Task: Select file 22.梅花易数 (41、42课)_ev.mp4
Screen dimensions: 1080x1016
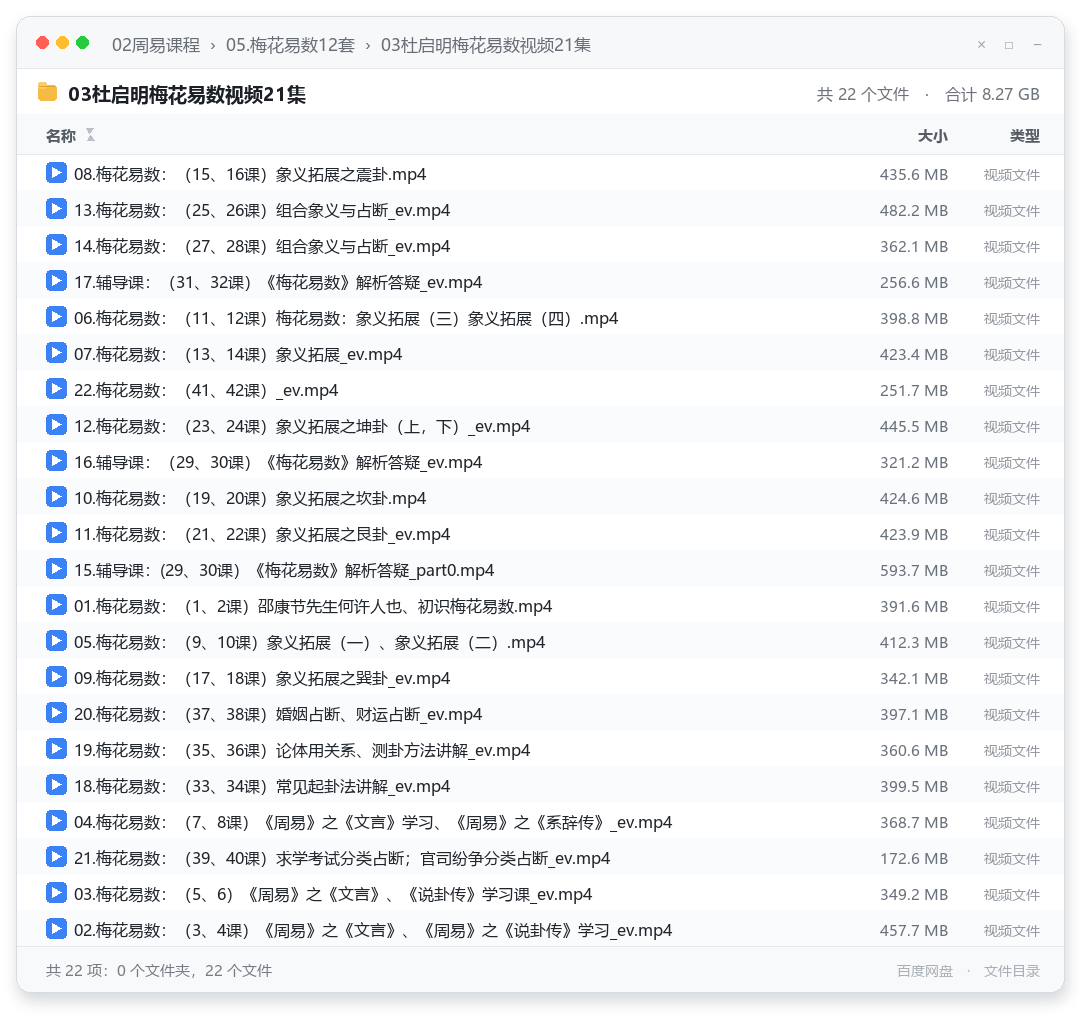Action: pos(206,391)
